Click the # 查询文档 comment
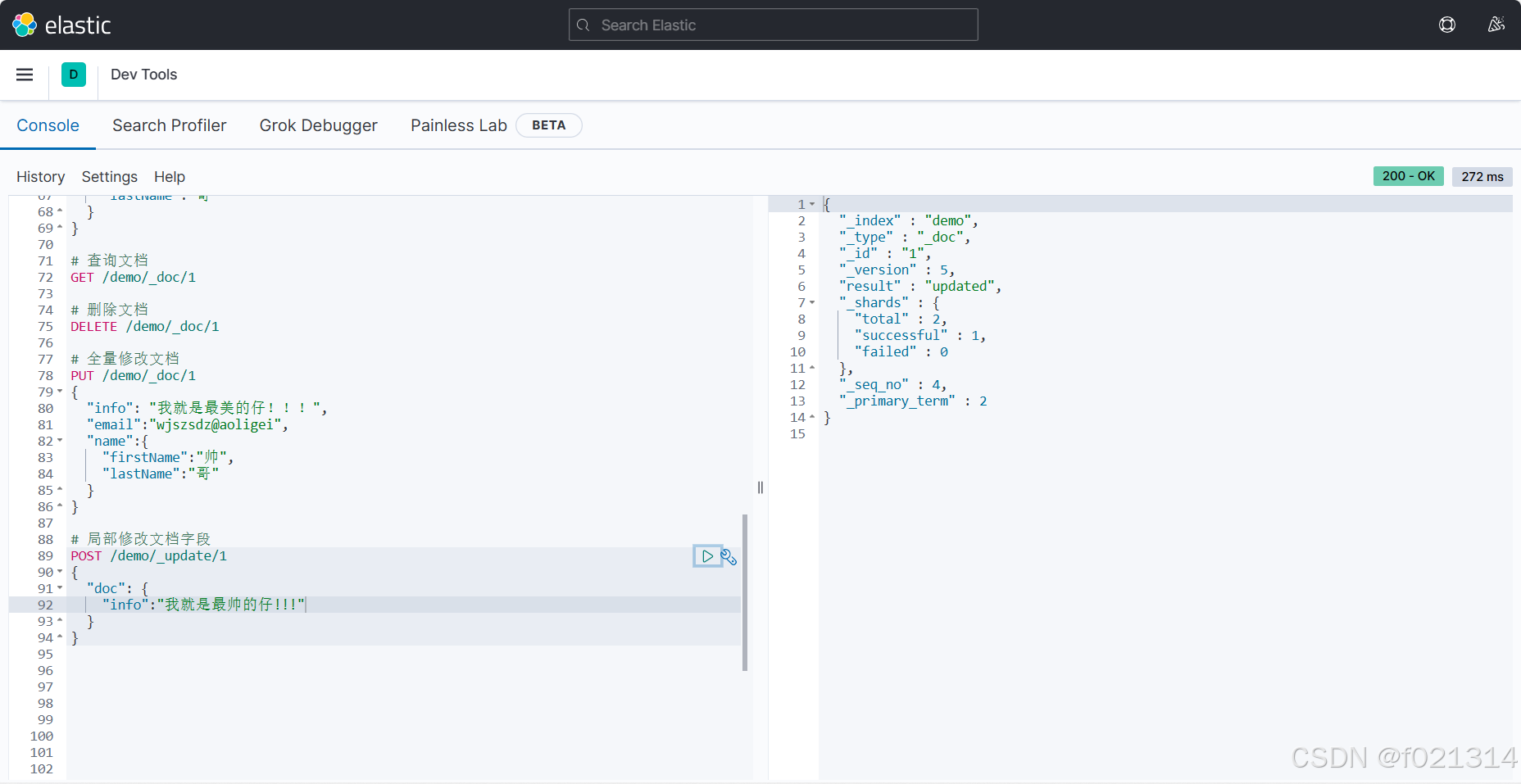 tap(110, 261)
